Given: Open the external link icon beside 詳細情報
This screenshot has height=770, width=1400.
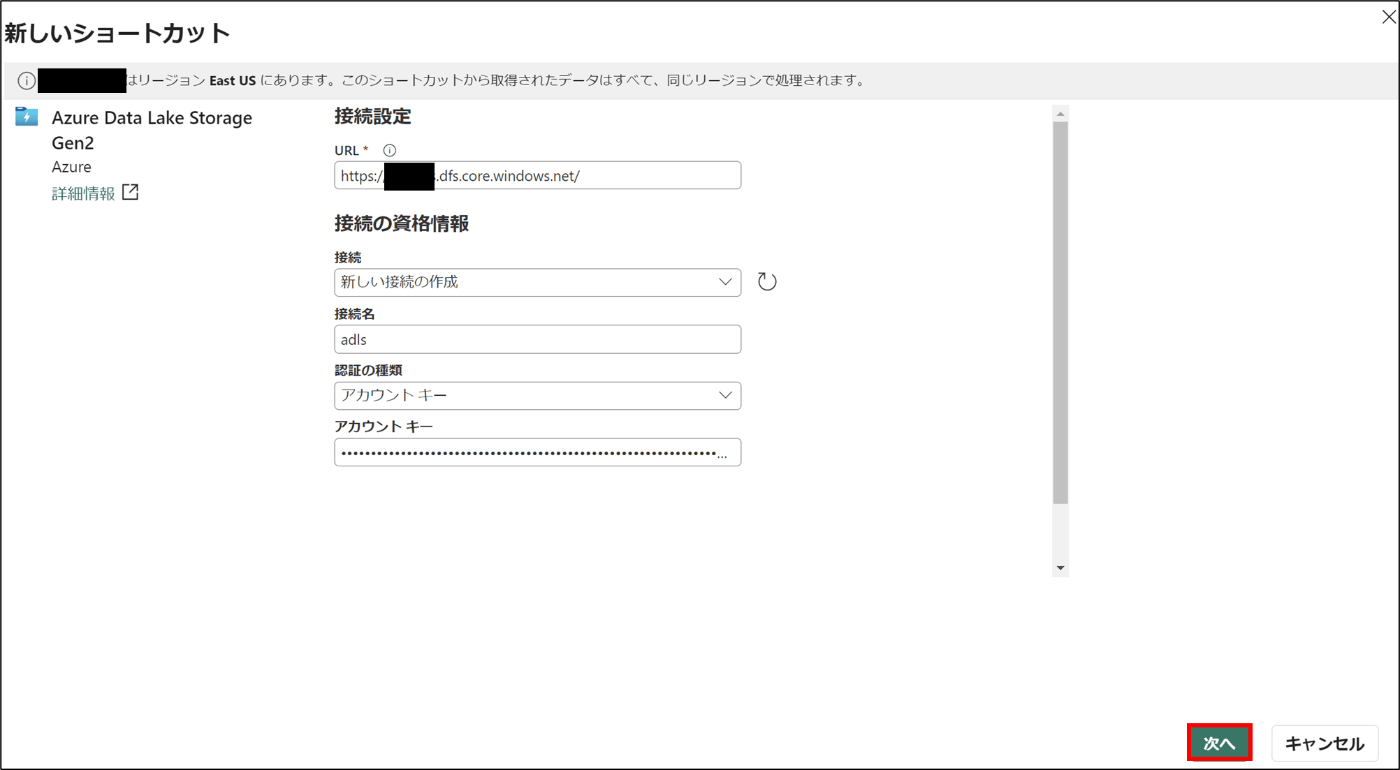Looking at the screenshot, I should [130, 192].
